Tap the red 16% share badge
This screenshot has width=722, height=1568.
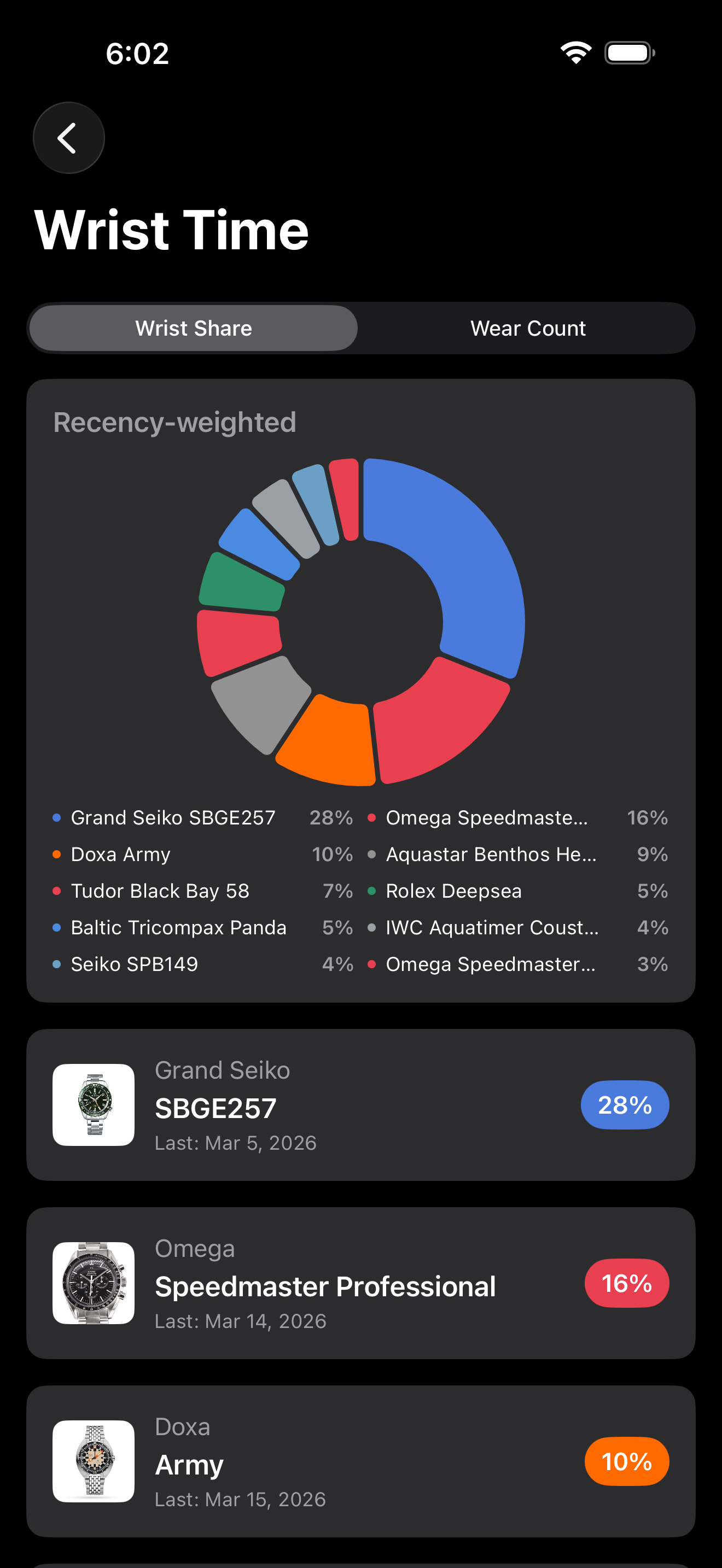click(x=626, y=1283)
